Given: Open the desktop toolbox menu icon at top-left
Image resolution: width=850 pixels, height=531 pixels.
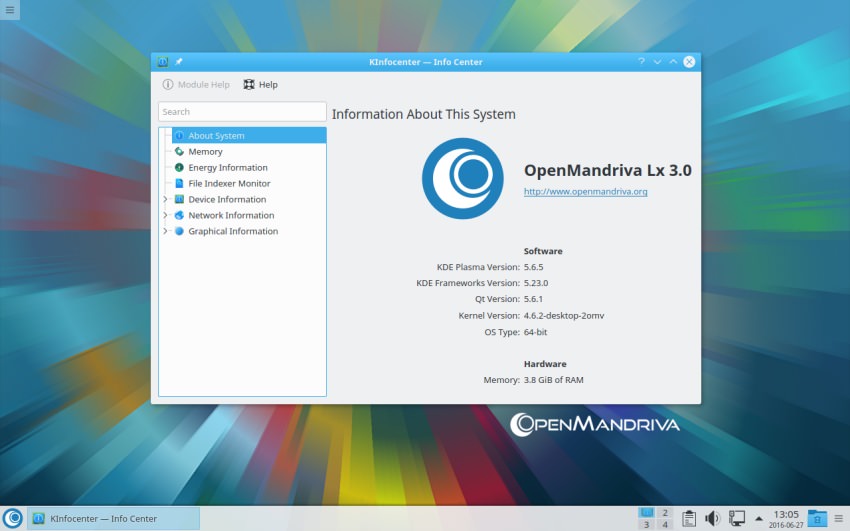Looking at the screenshot, I should 9,9.
